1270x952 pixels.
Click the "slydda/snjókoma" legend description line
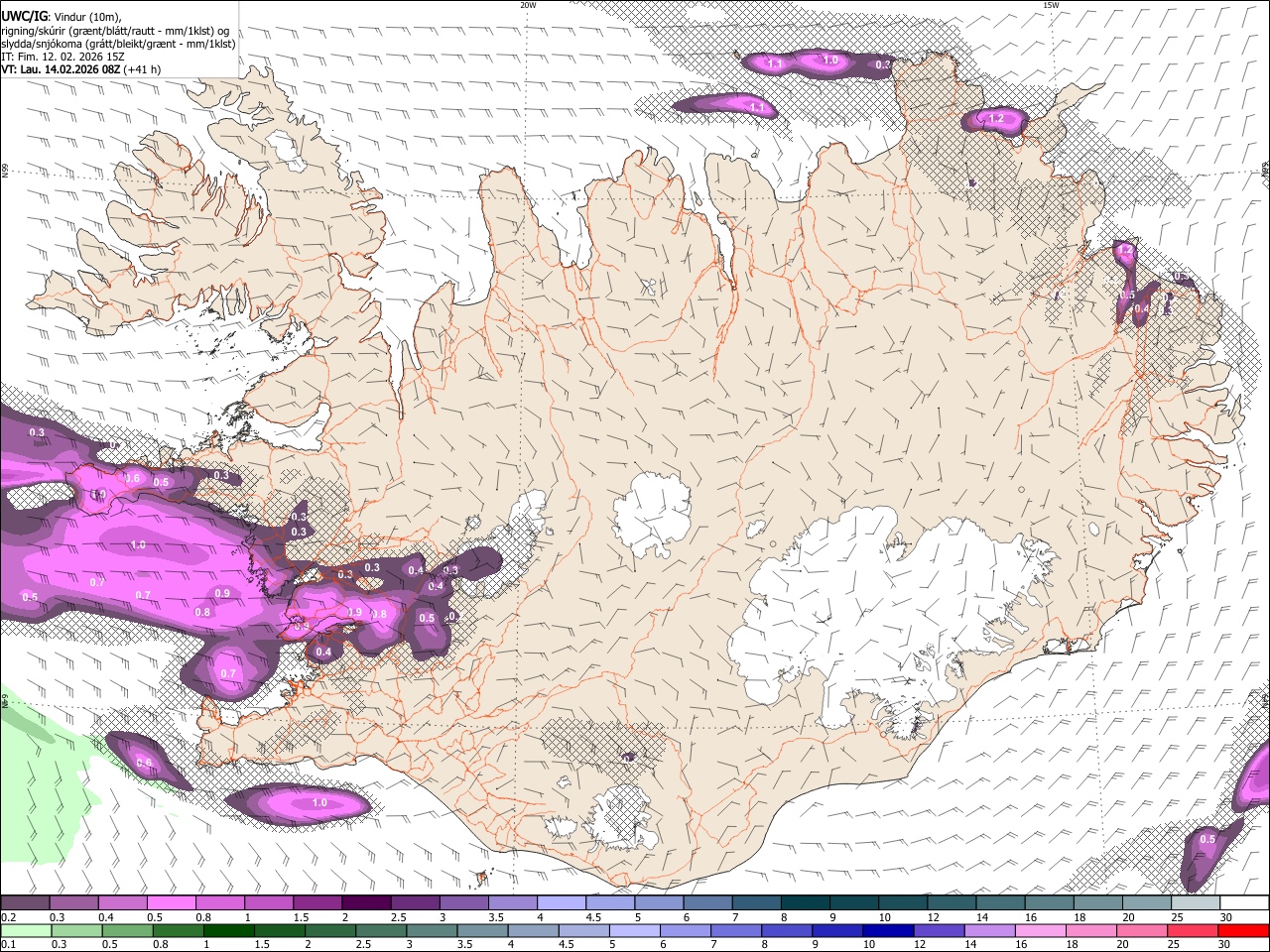(118, 44)
